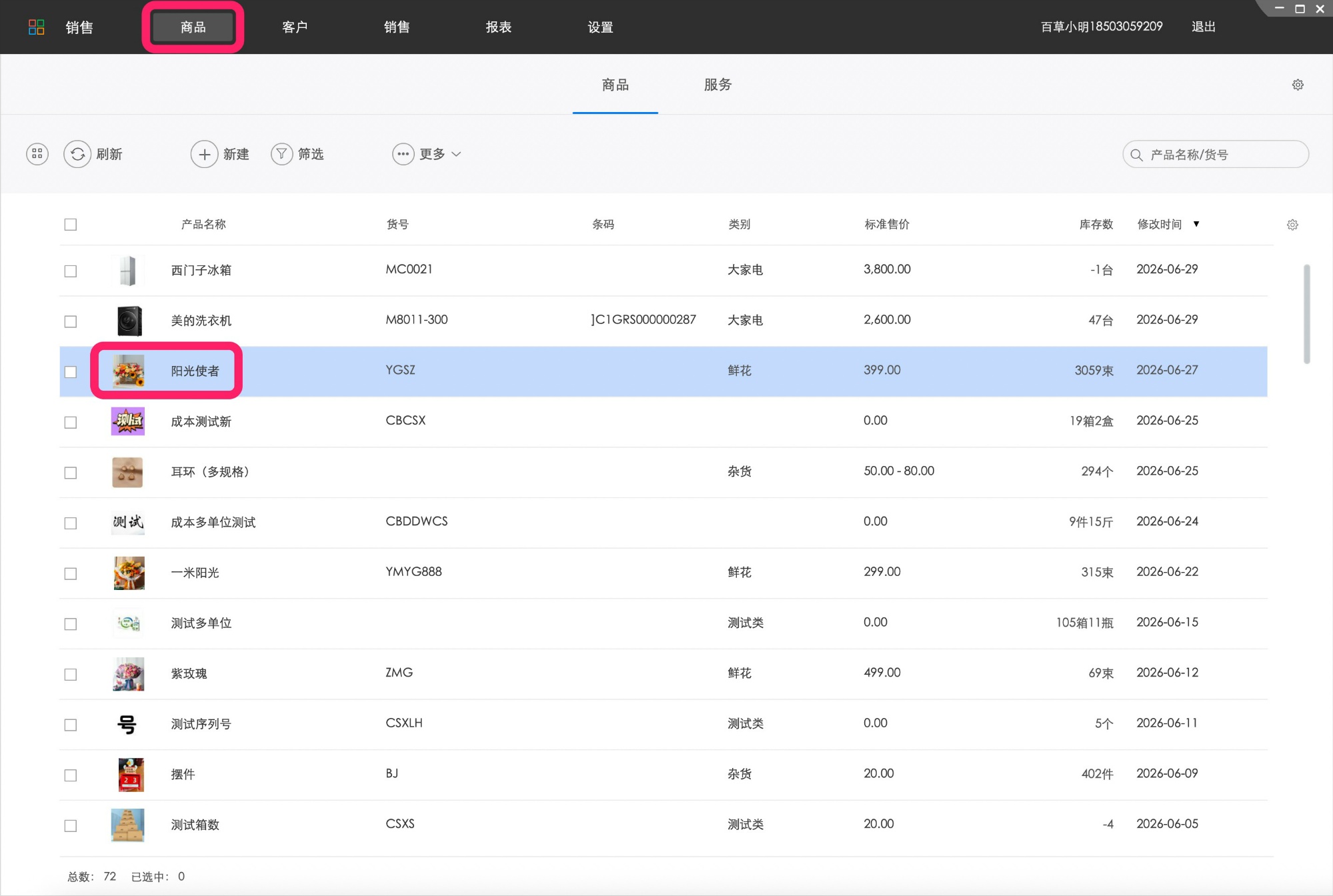This screenshot has width=1333, height=896.
Task: Open thumbnail of 西门子冰箱
Action: click(127, 271)
